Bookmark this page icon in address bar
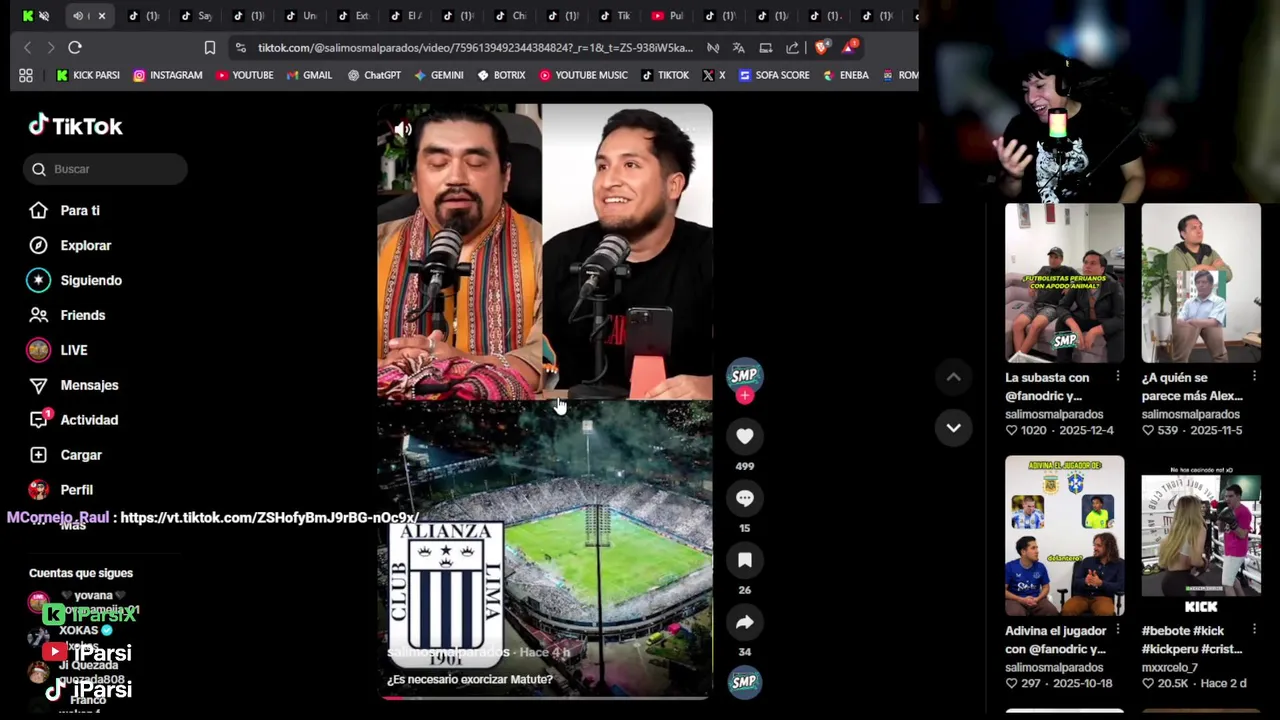 (210, 47)
